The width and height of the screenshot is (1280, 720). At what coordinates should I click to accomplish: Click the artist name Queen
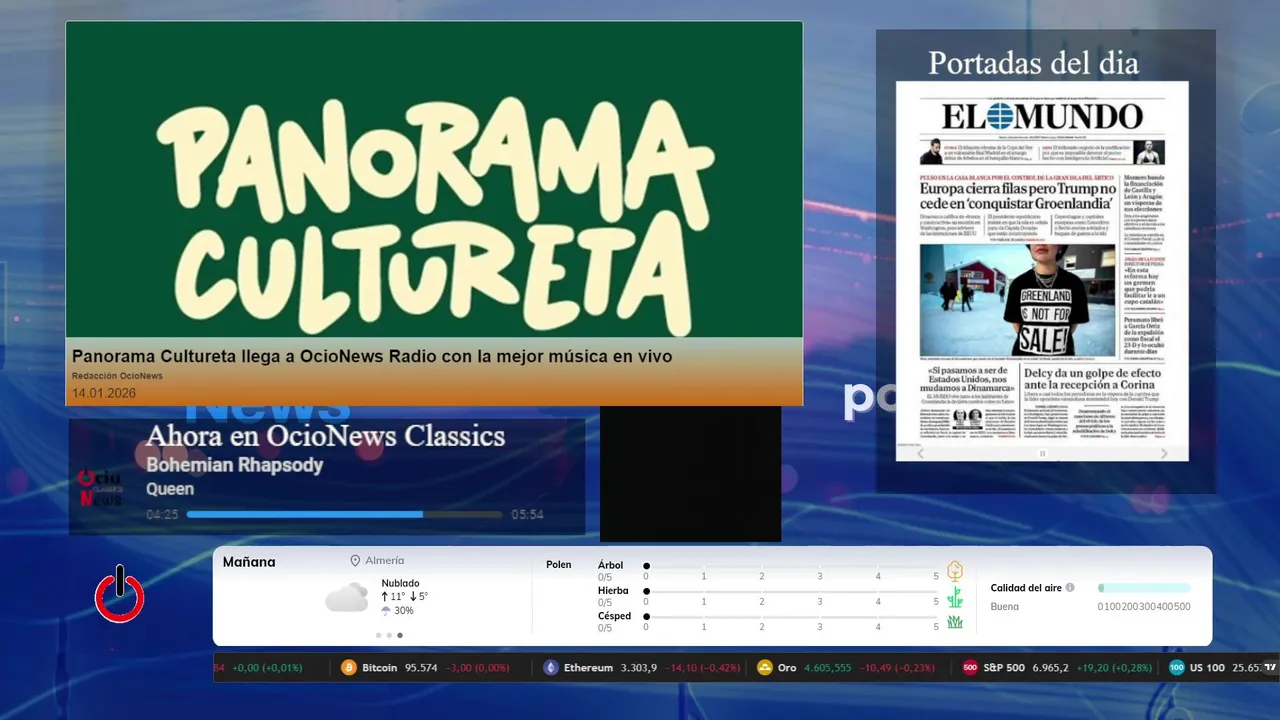[x=170, y=489]
